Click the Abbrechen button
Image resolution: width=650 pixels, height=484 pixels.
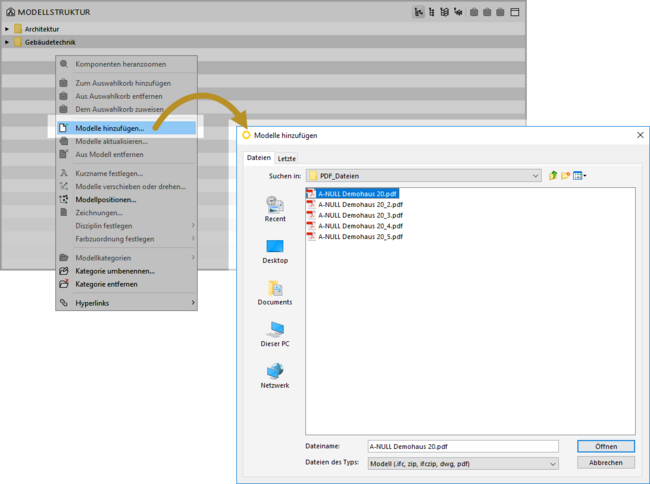[x=606, y=462]
